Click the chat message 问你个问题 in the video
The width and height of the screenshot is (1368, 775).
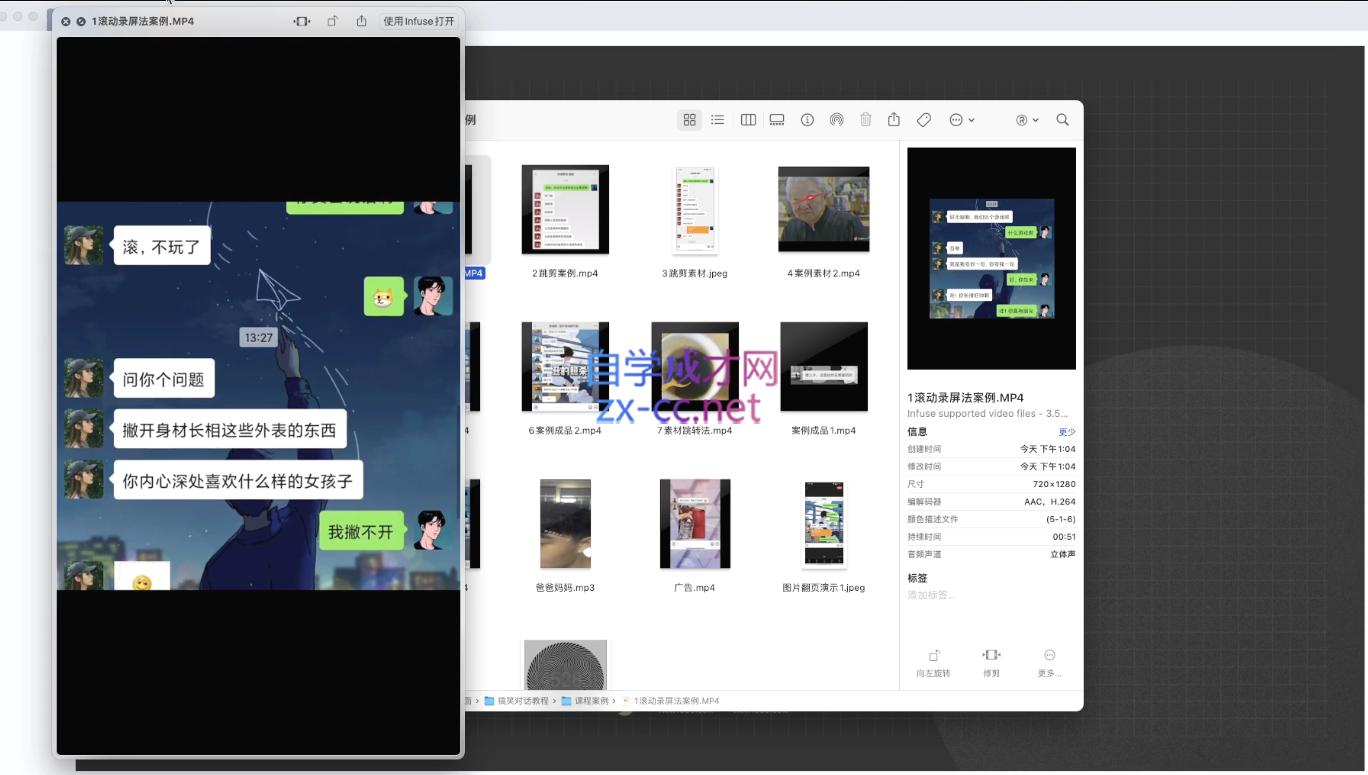pos(164,379)
